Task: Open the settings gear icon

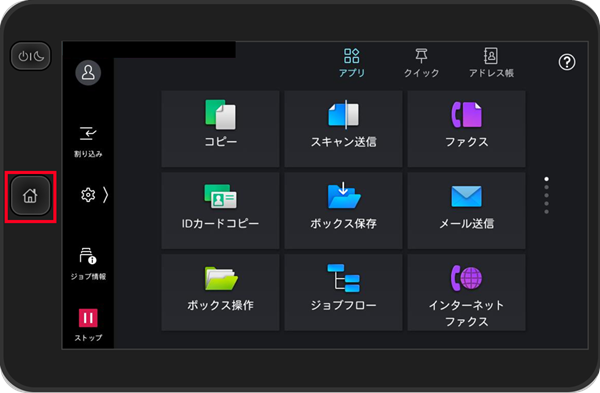Action: click(x=88, y=195)
